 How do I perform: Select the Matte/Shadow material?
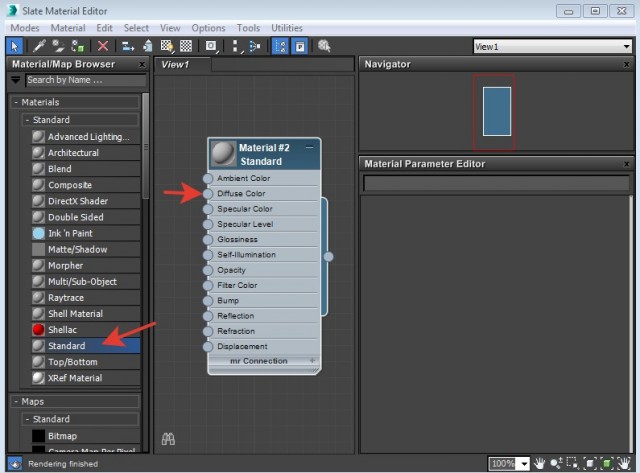coord(86,249)
